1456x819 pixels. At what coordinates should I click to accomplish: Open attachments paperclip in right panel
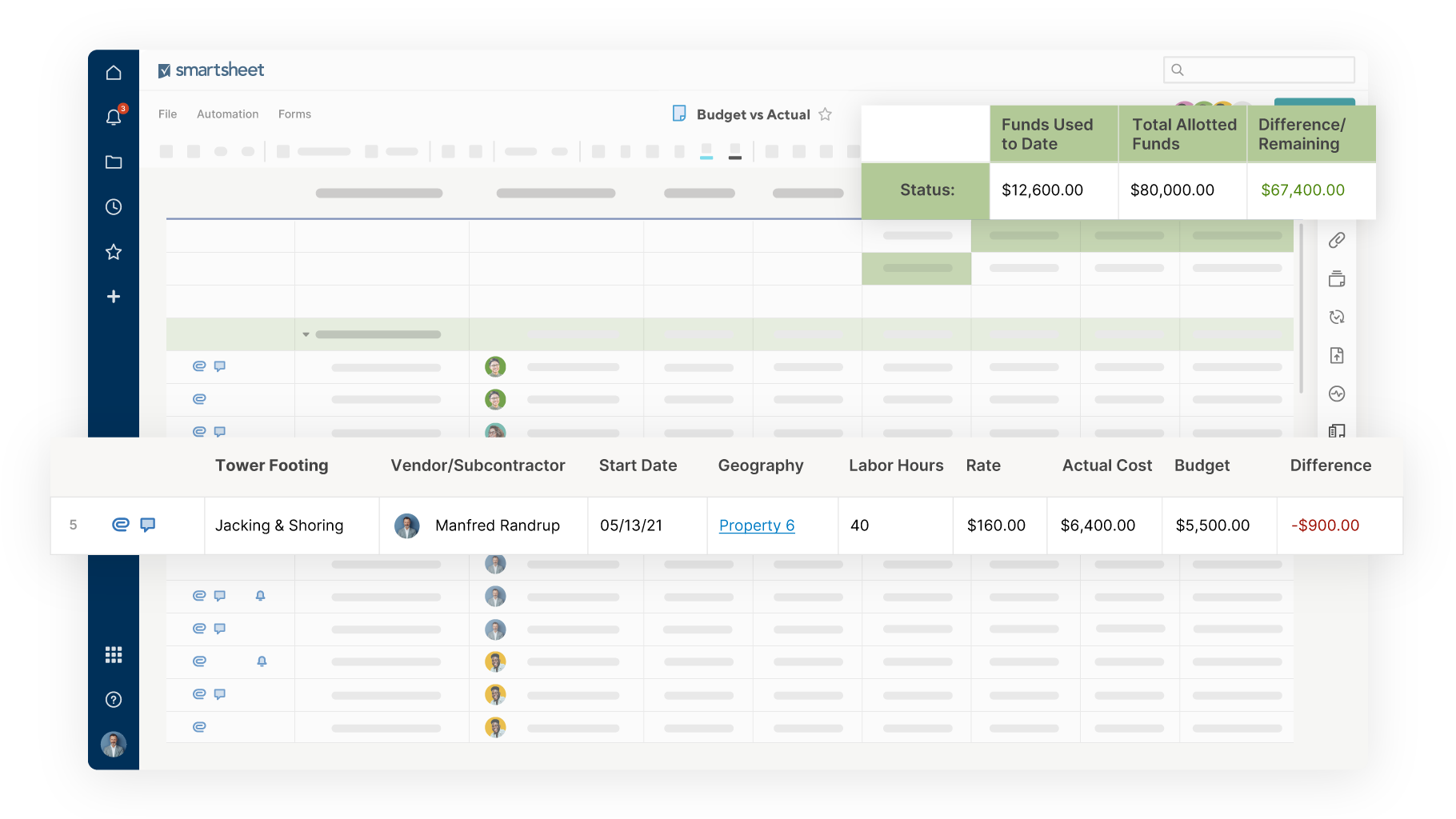click(x=1337, y=240)
